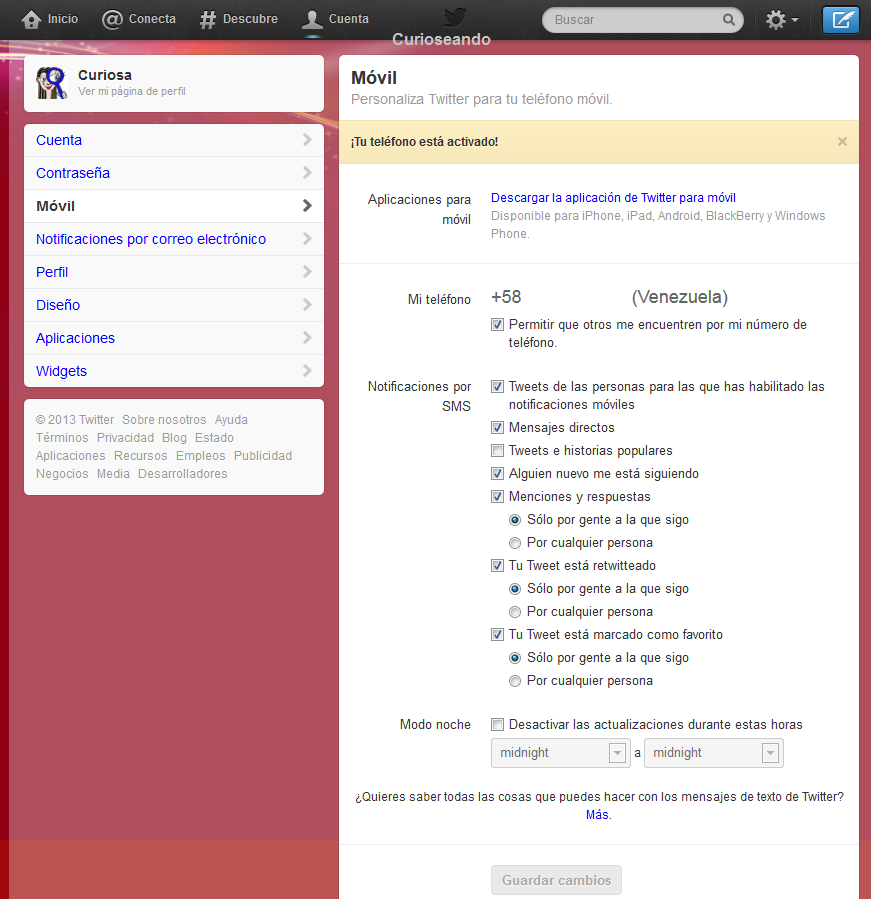Open Ayuda footer link
The image size is (871, 899).
pos(231,420)
